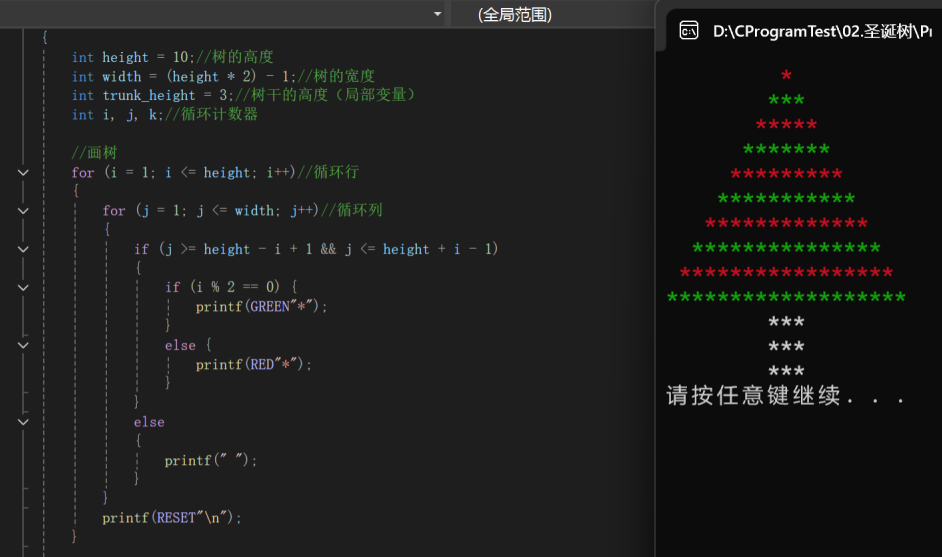Click the top red star of the tree
Image resolution: width=942 pixels, height=557 pixels.
point(786,75)
